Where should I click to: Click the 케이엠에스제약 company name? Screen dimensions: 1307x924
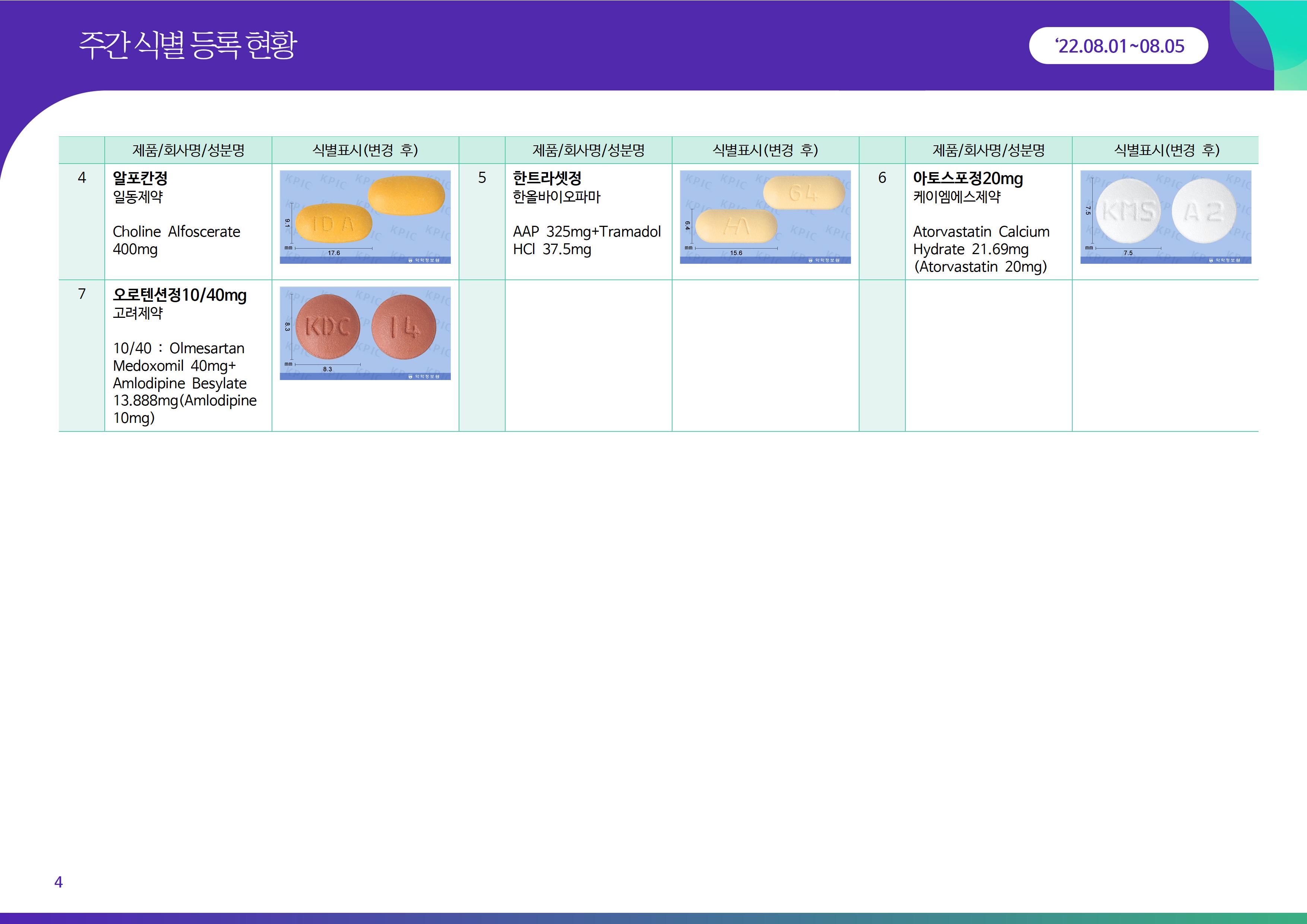click(x=956, y=197)
